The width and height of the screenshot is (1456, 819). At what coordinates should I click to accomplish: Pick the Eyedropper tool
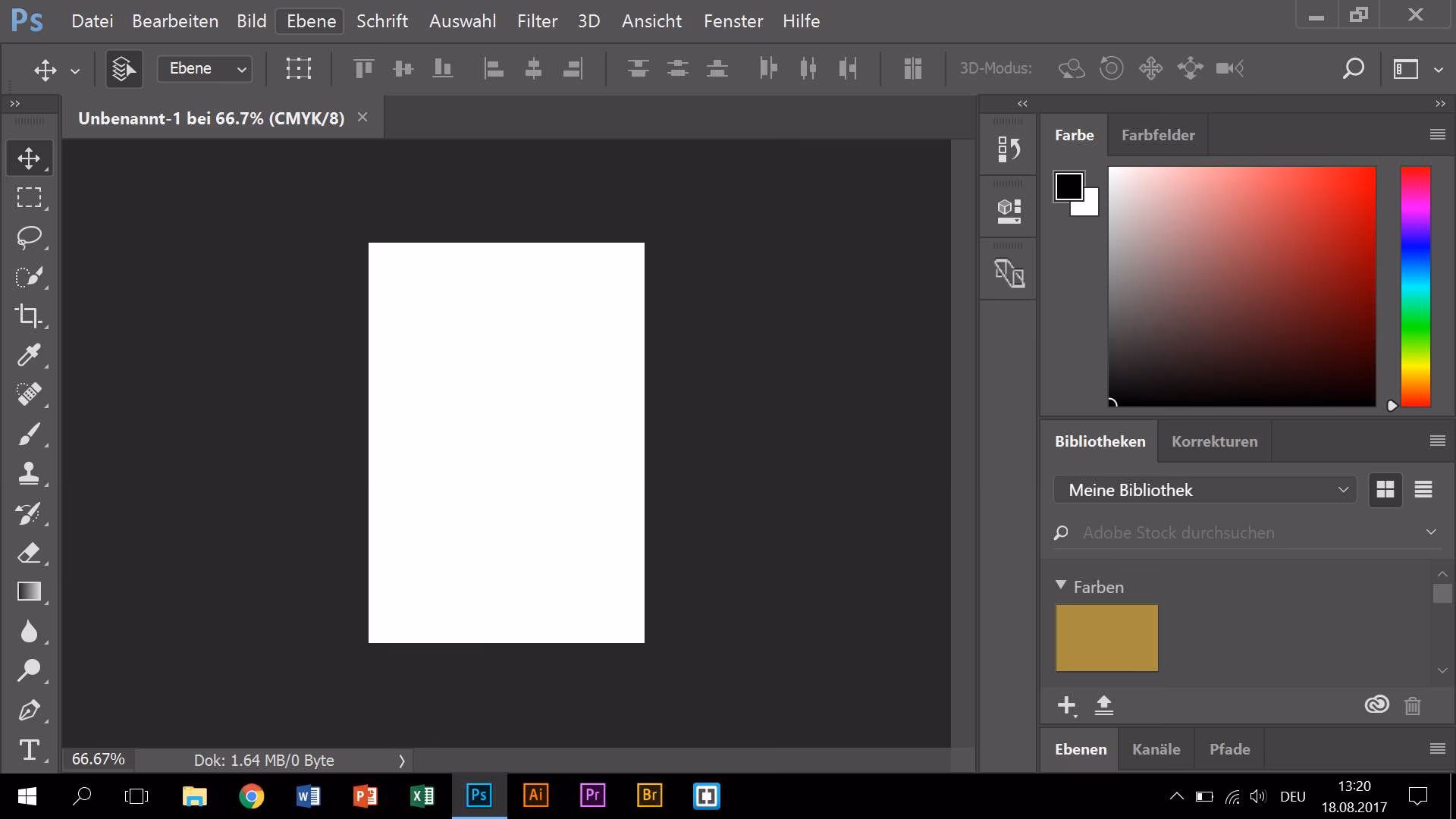(x=29, y=355)
